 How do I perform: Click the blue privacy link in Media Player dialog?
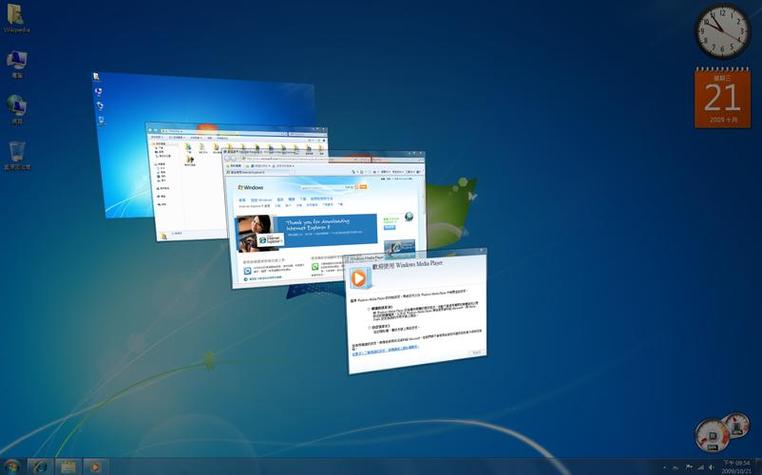[x=385, y=351]
